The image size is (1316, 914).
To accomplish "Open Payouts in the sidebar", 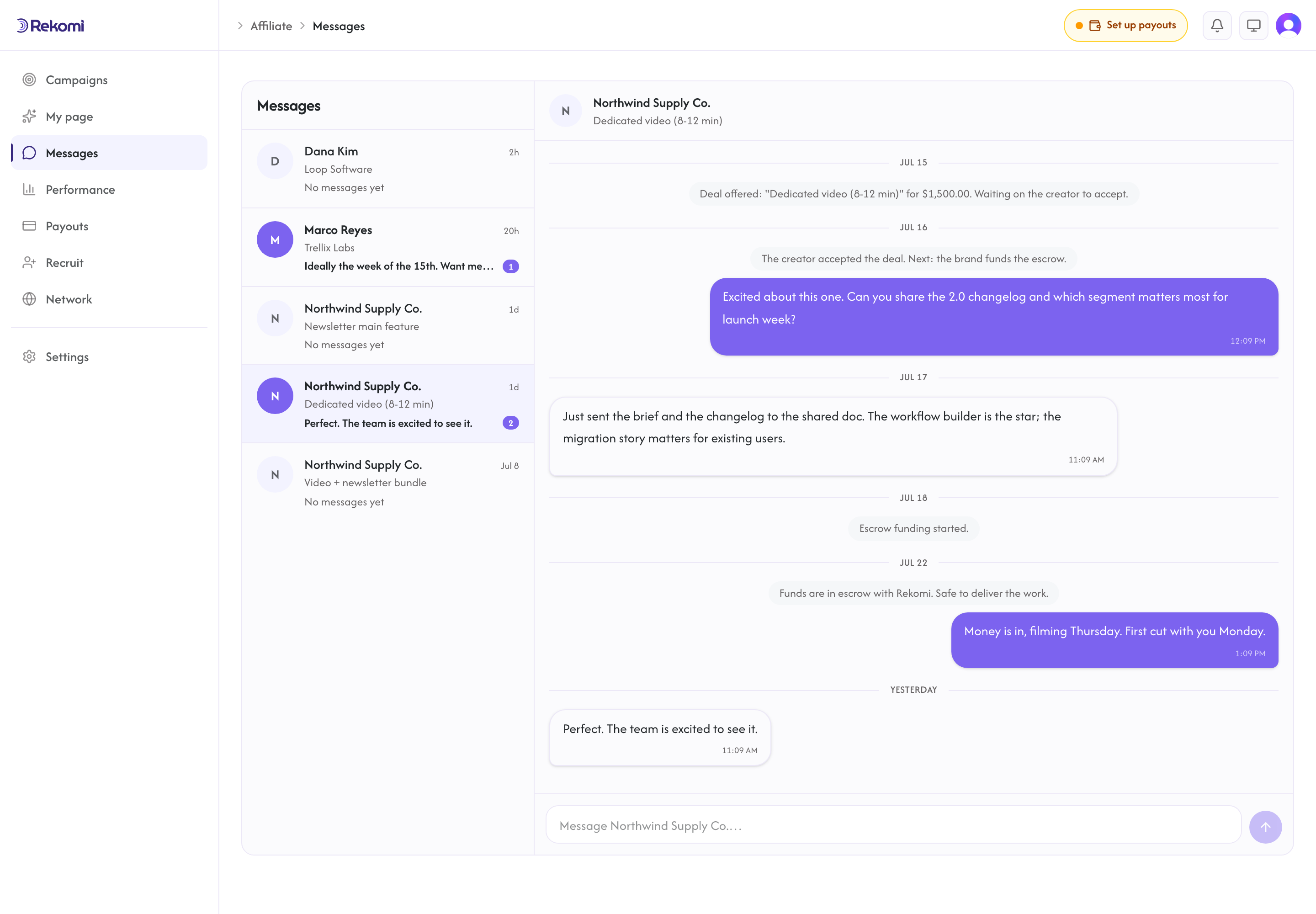I will [x=109, y=226].
